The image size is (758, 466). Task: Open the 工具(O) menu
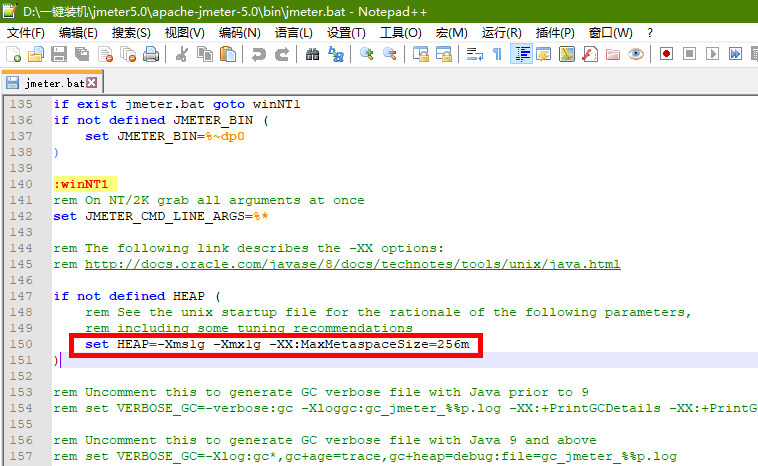tap(401, 33)
